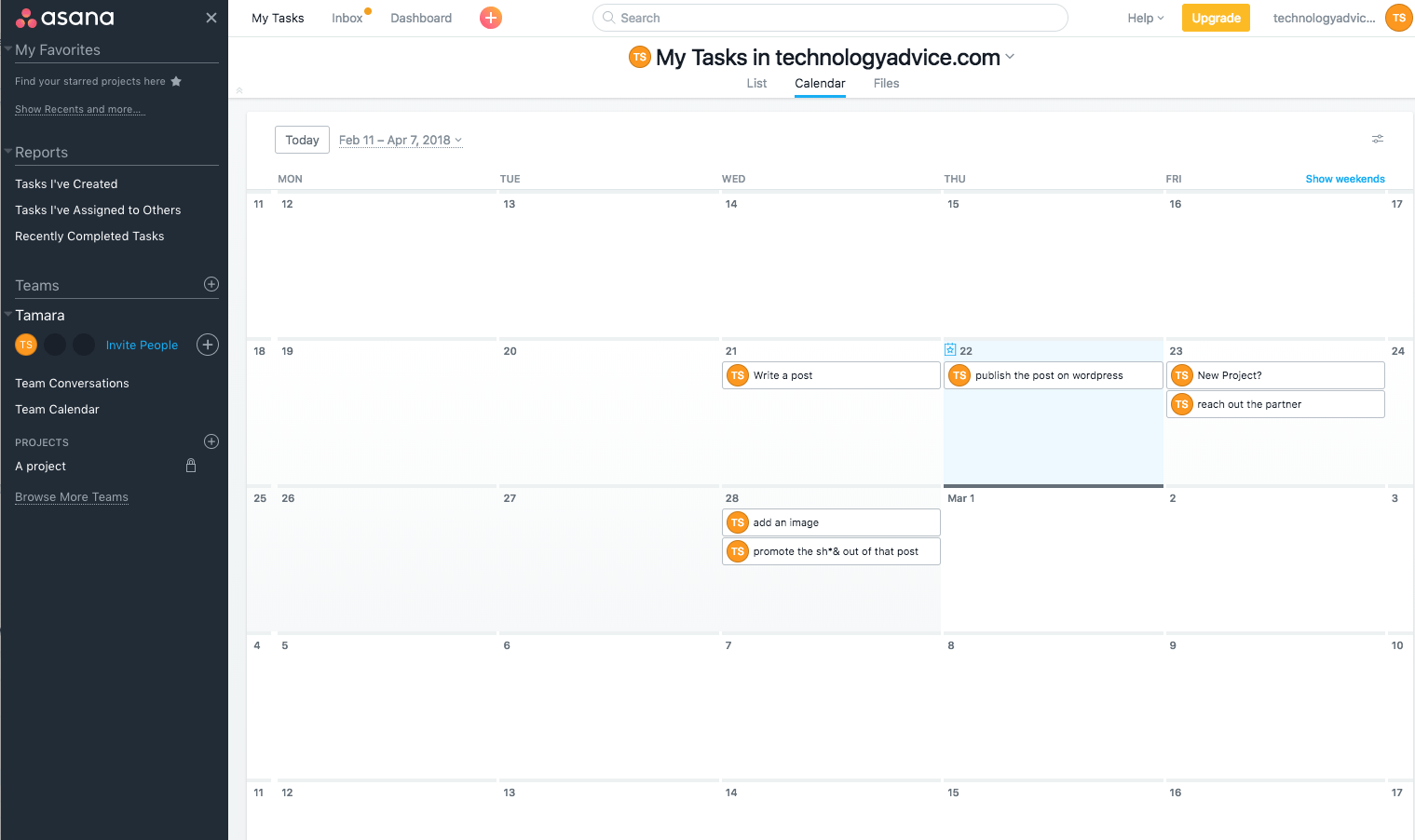Open the user avatar TS in top right
This screenshot has height=840, width=1415.
click(1399, 18)
